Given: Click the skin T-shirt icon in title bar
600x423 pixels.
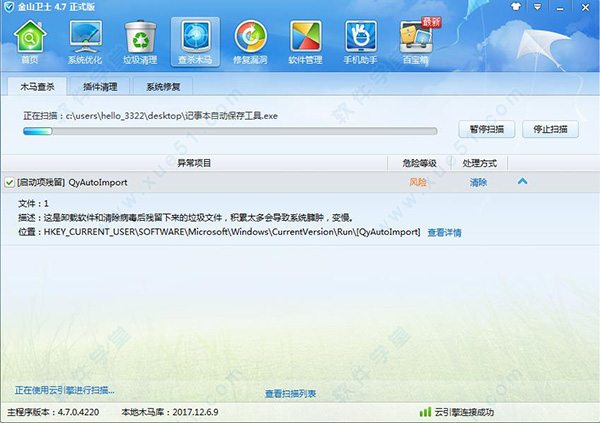Looking at the screenshot, I should [516, 7].
